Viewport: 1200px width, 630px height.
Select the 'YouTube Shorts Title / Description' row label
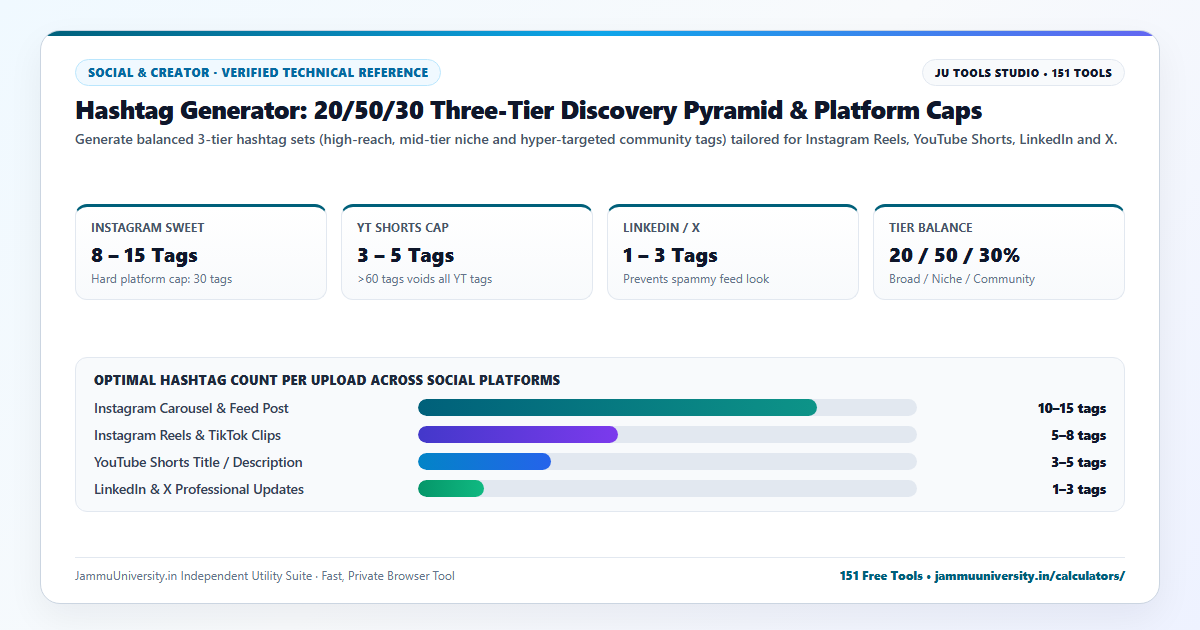pos(198,462)
